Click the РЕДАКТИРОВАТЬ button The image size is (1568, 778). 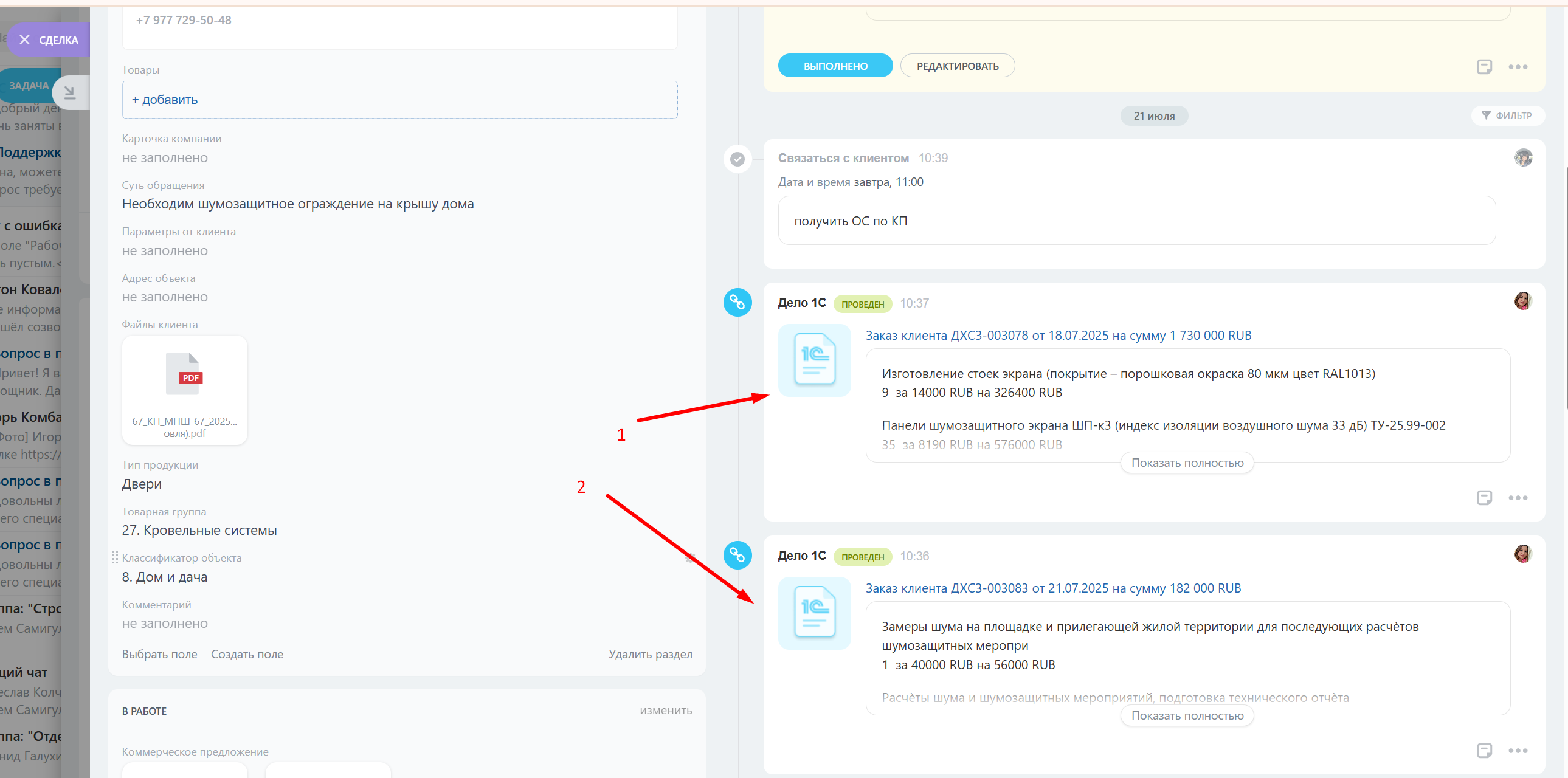click(957, 66)
